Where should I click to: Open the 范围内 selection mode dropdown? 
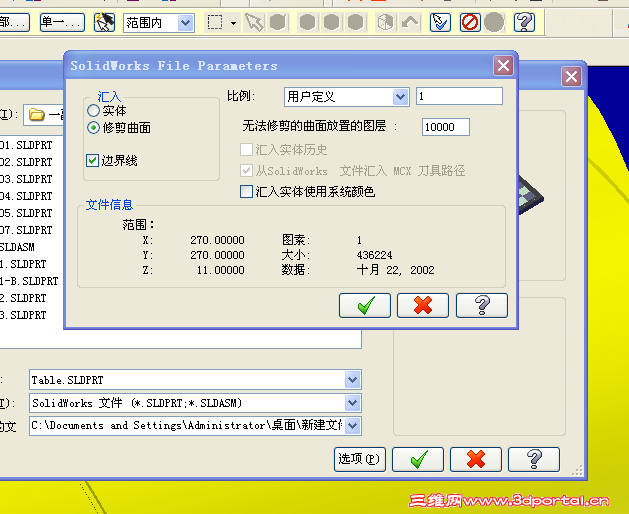pyautogui.click(x=185, y=23)
